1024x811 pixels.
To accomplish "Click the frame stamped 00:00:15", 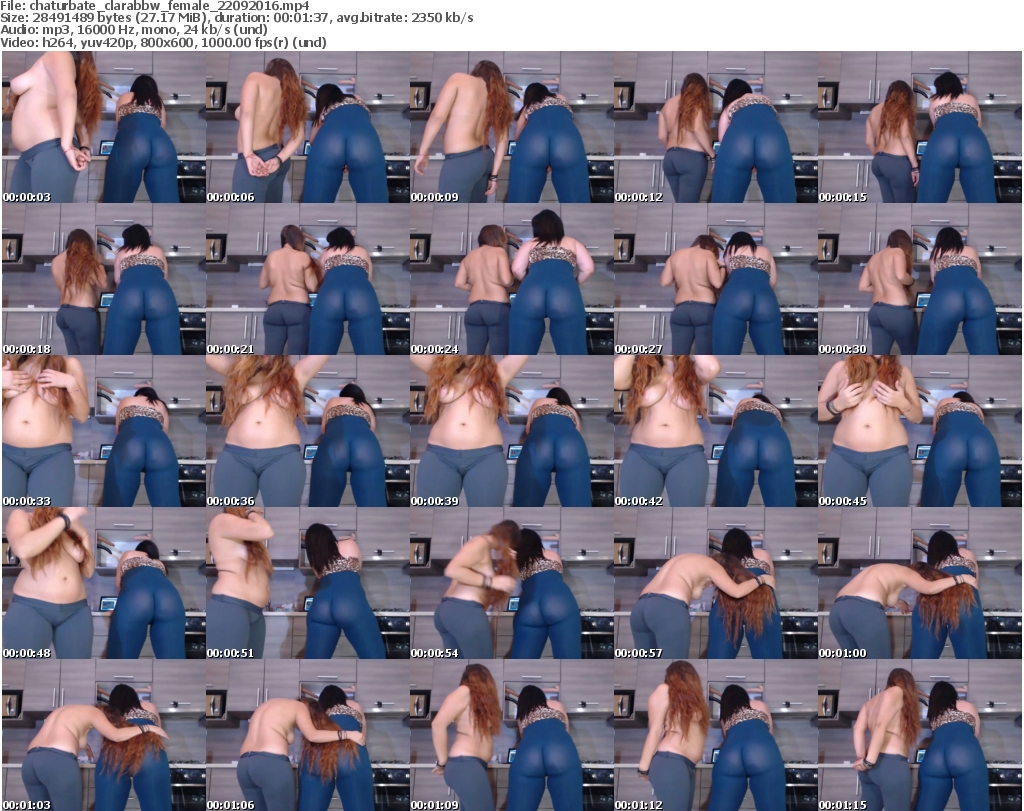I will click(x=920, y=127).
